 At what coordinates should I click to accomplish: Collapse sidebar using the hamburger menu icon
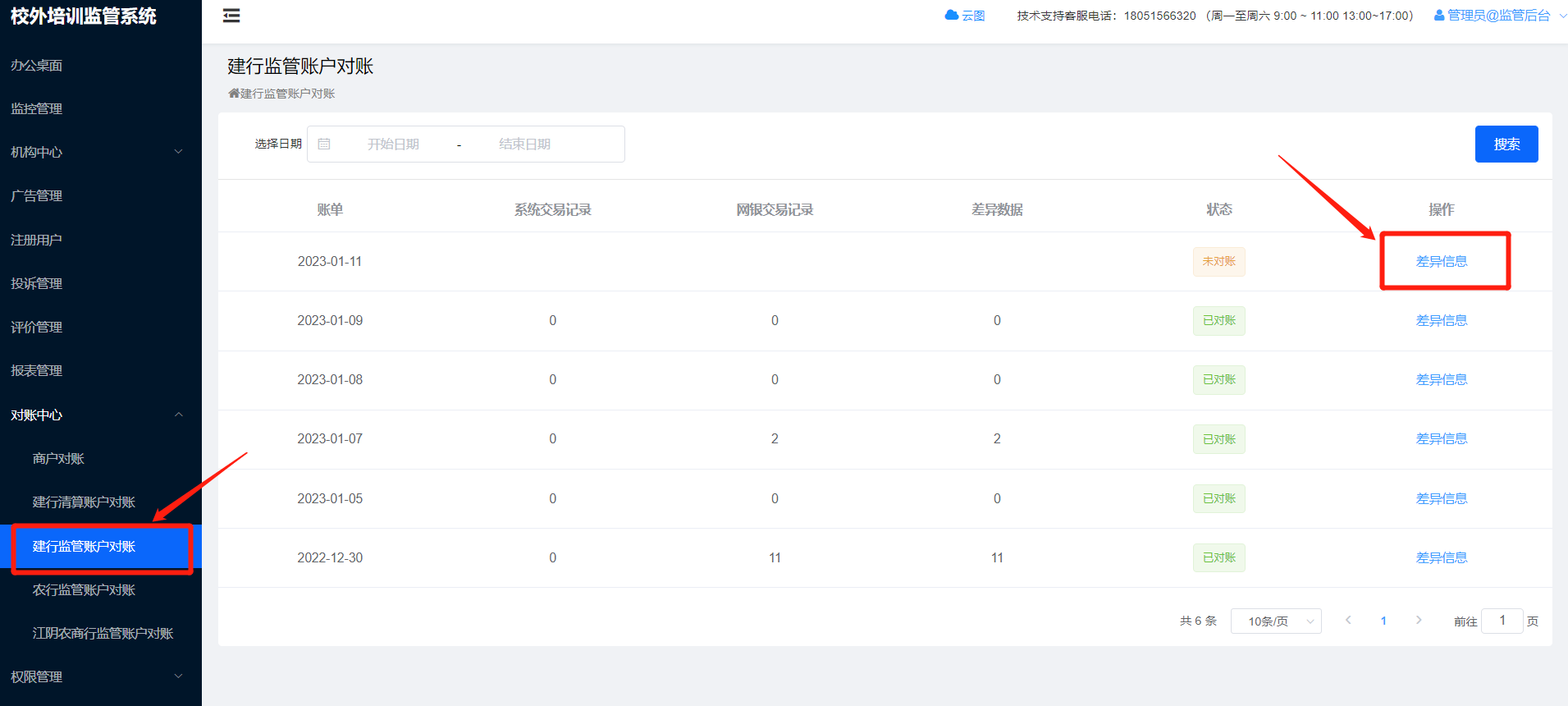231,16
